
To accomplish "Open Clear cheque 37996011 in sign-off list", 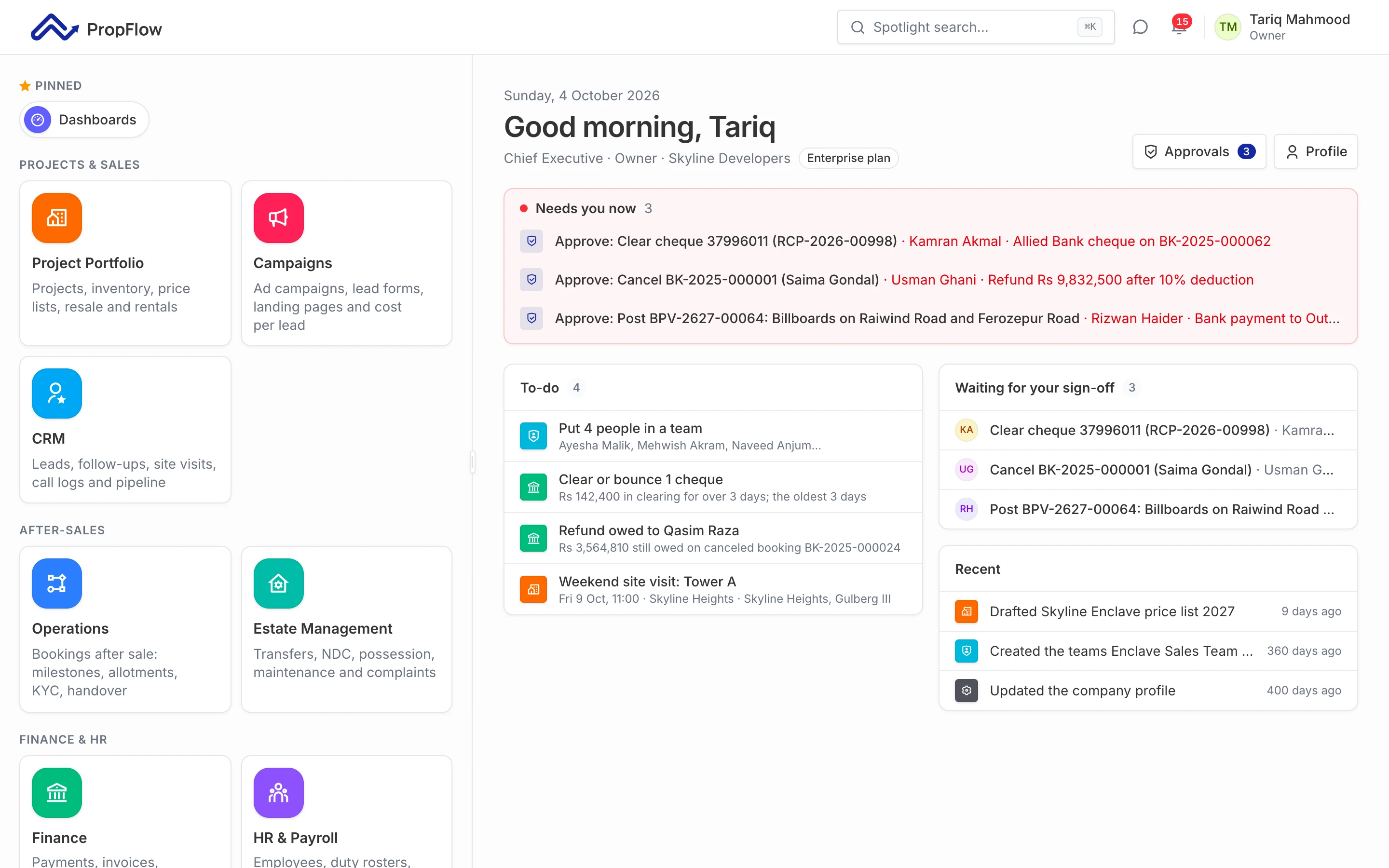I will tap(1148, 430).
